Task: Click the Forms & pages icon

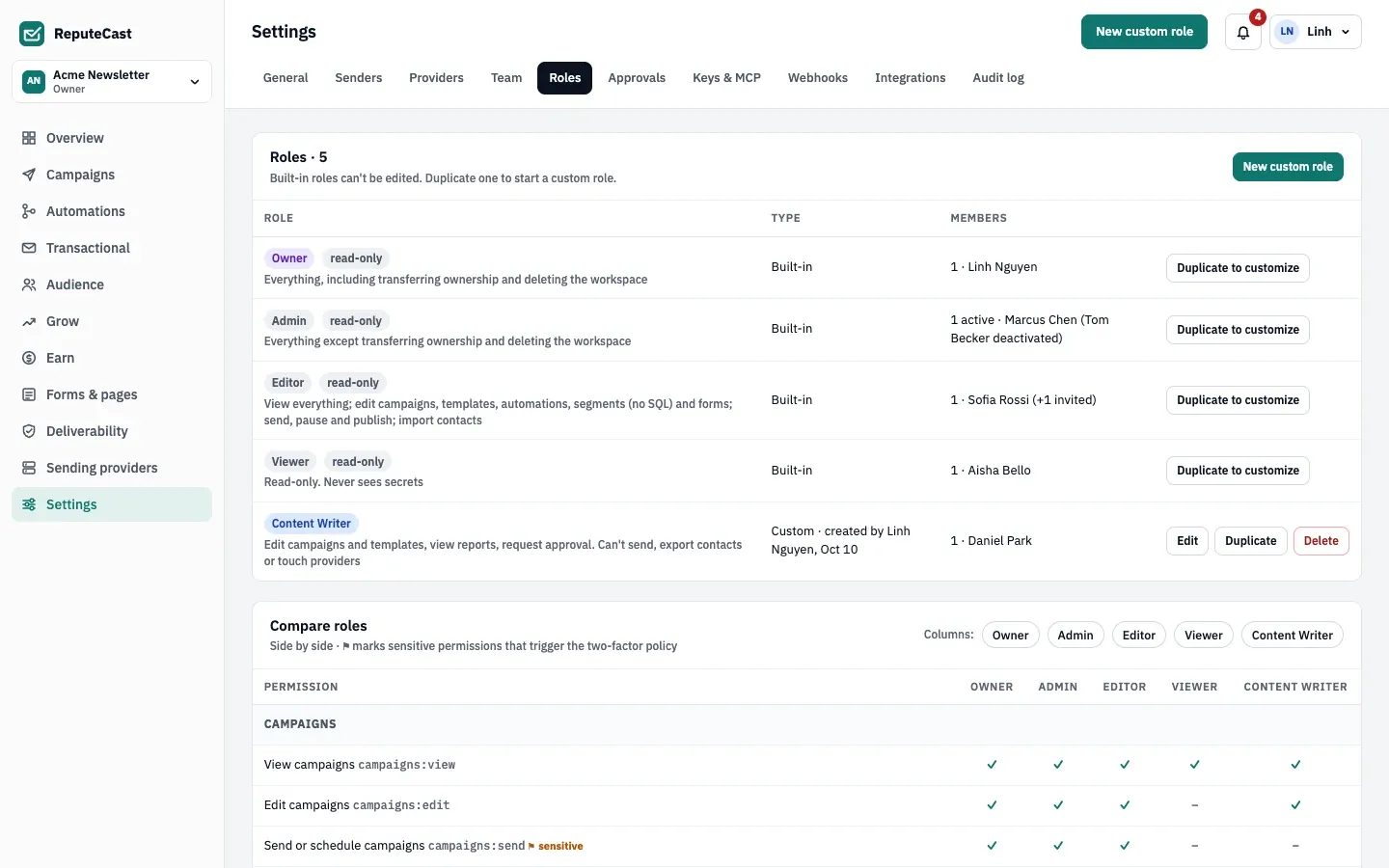Action: point(29,394)
